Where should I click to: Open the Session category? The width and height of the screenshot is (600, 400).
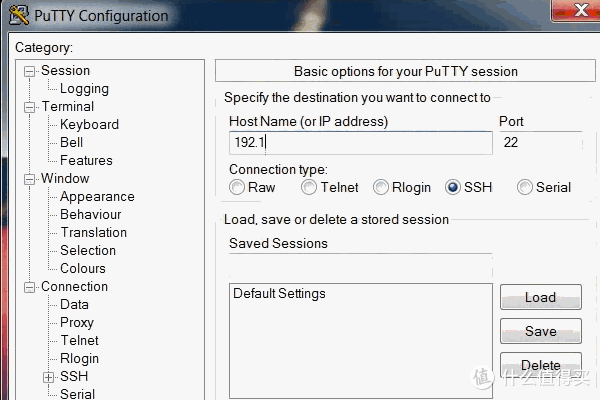65,70
